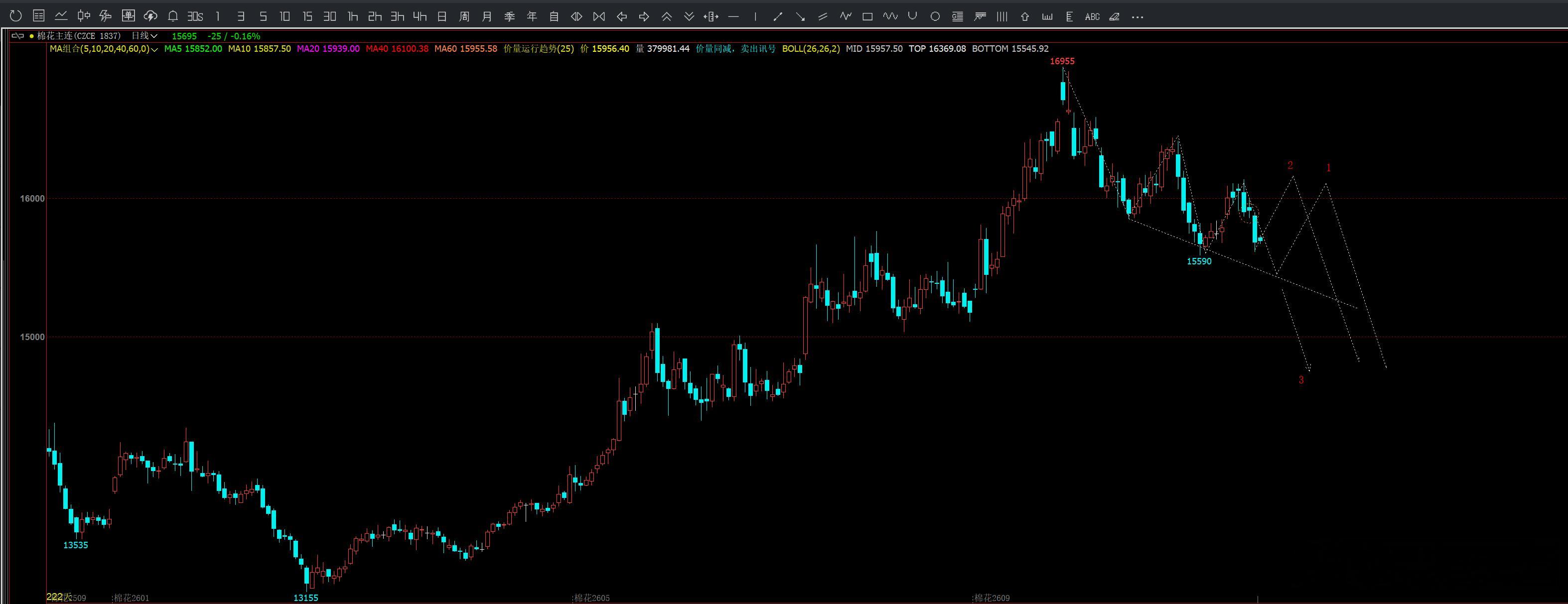Click the 单 single-view boxed icon
Viewport: 1568px width, 604px height.
[x=128, y=16]
